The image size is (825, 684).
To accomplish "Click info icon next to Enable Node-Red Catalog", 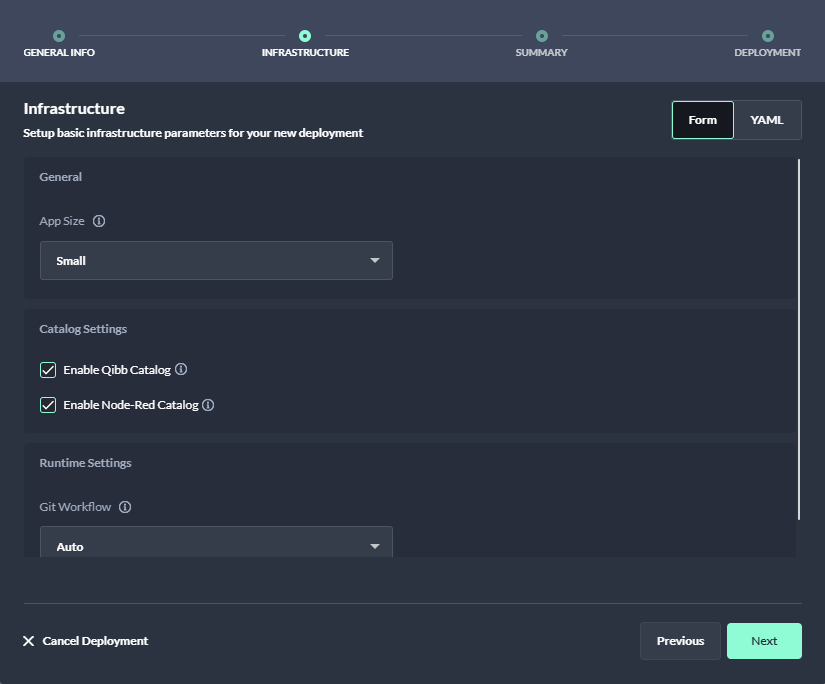I will pos(208,405).
